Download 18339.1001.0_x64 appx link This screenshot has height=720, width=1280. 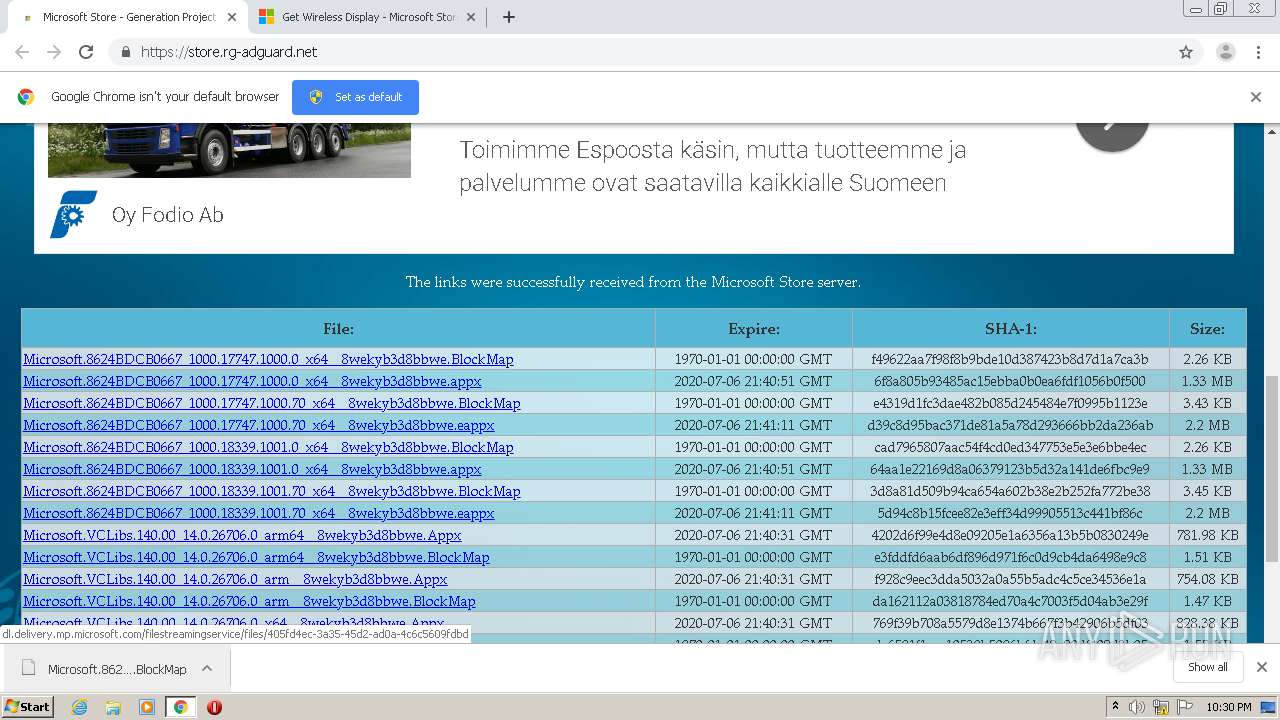click(x=252, y=469)
